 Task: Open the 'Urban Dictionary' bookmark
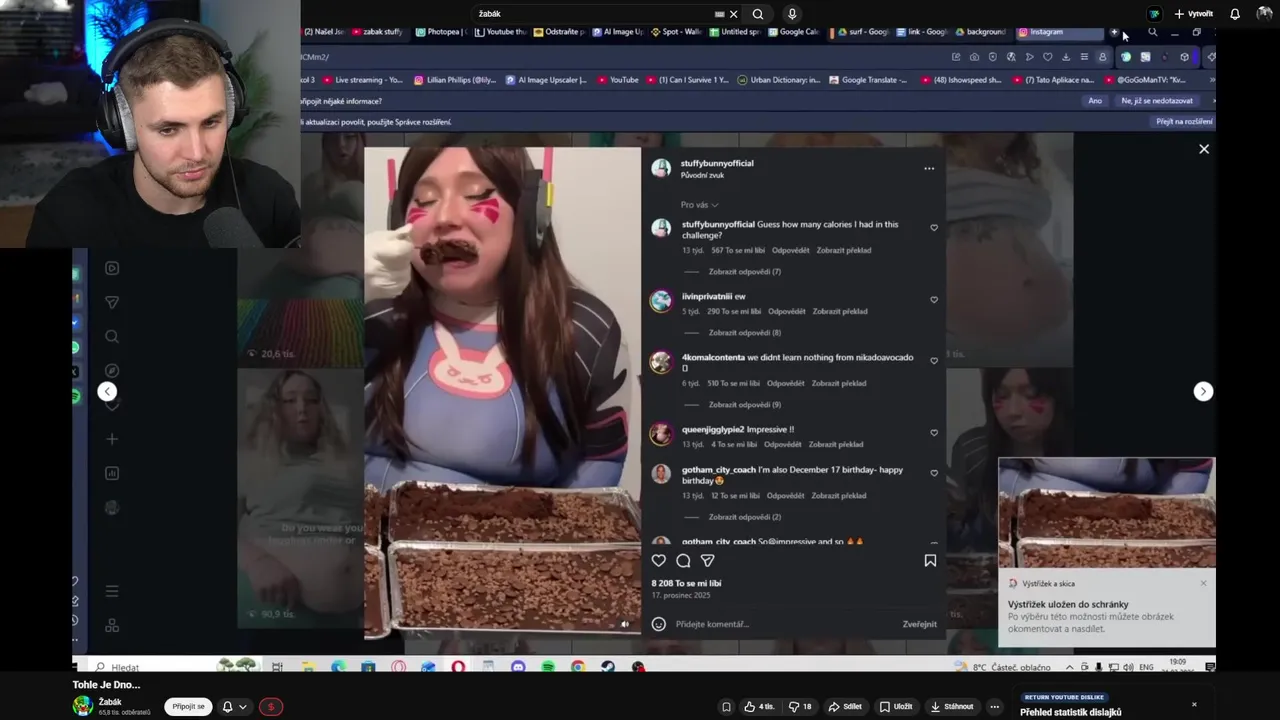tap(778, 80)
